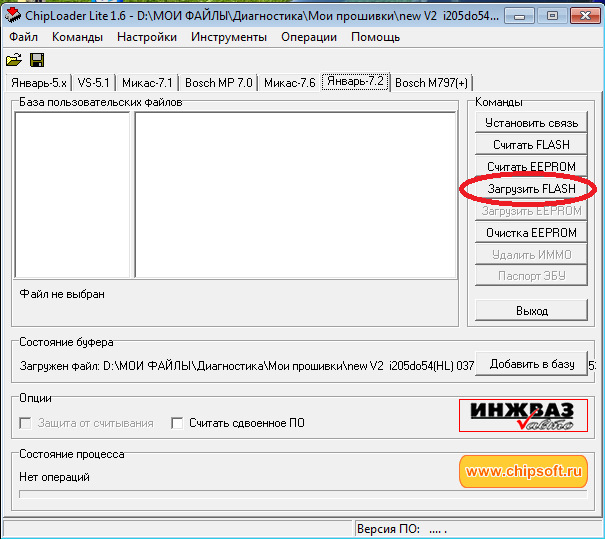This screenshot has height=539, width=605.
Task: Switch to the Bosch MP 7.0 tab
Action: coord(218,83)
